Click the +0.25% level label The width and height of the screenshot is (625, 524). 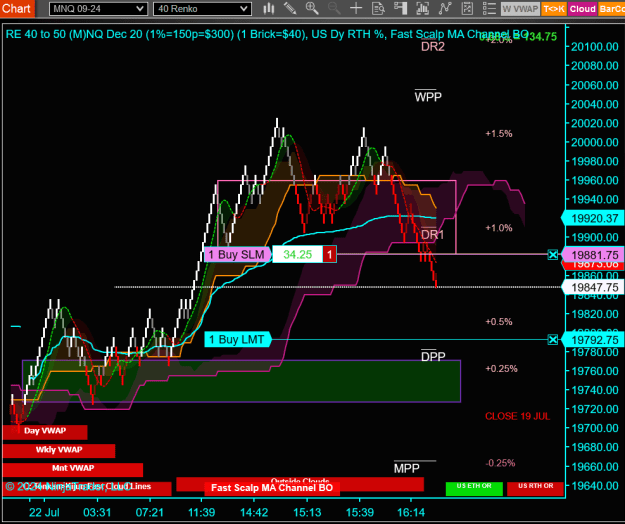coord(501,369)
